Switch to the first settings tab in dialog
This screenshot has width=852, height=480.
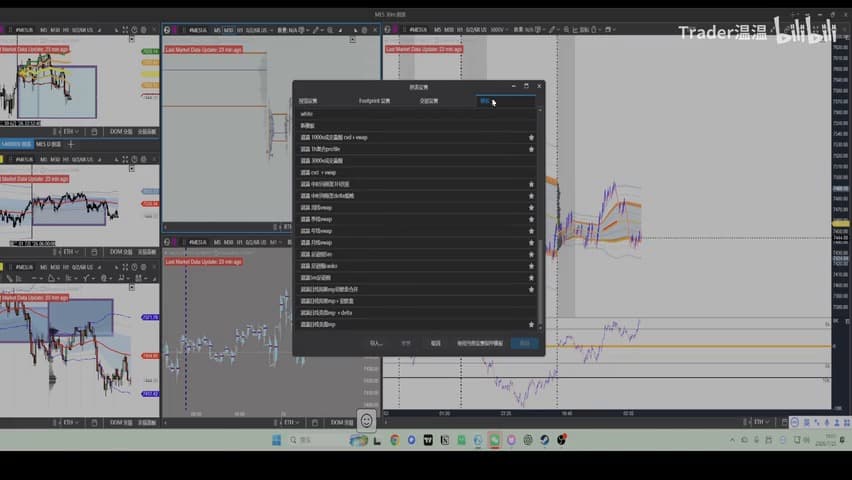coord(308,101)
